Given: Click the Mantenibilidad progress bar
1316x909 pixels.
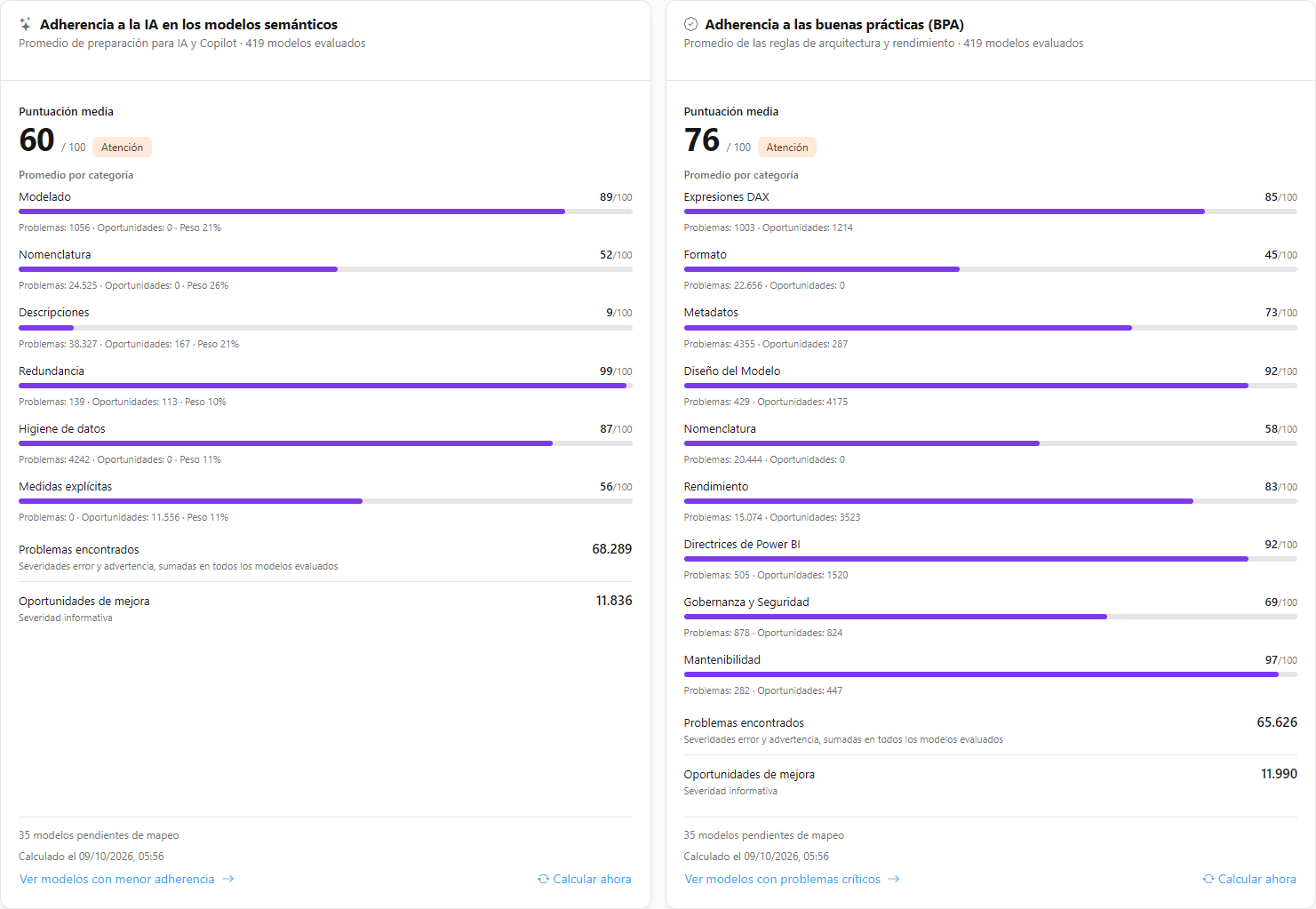Looking at the screenshot, I should point(990,674).
